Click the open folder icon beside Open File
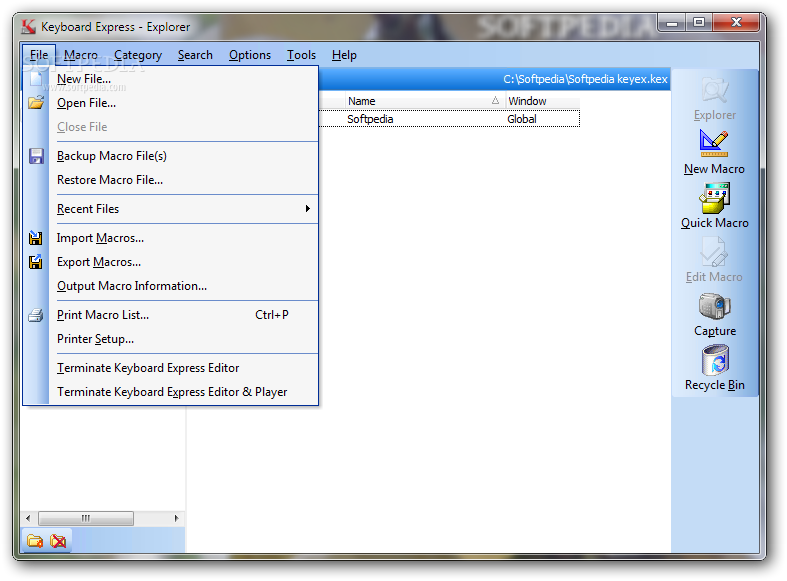Viewport: 787px width, 581px height. click(36, 103)
